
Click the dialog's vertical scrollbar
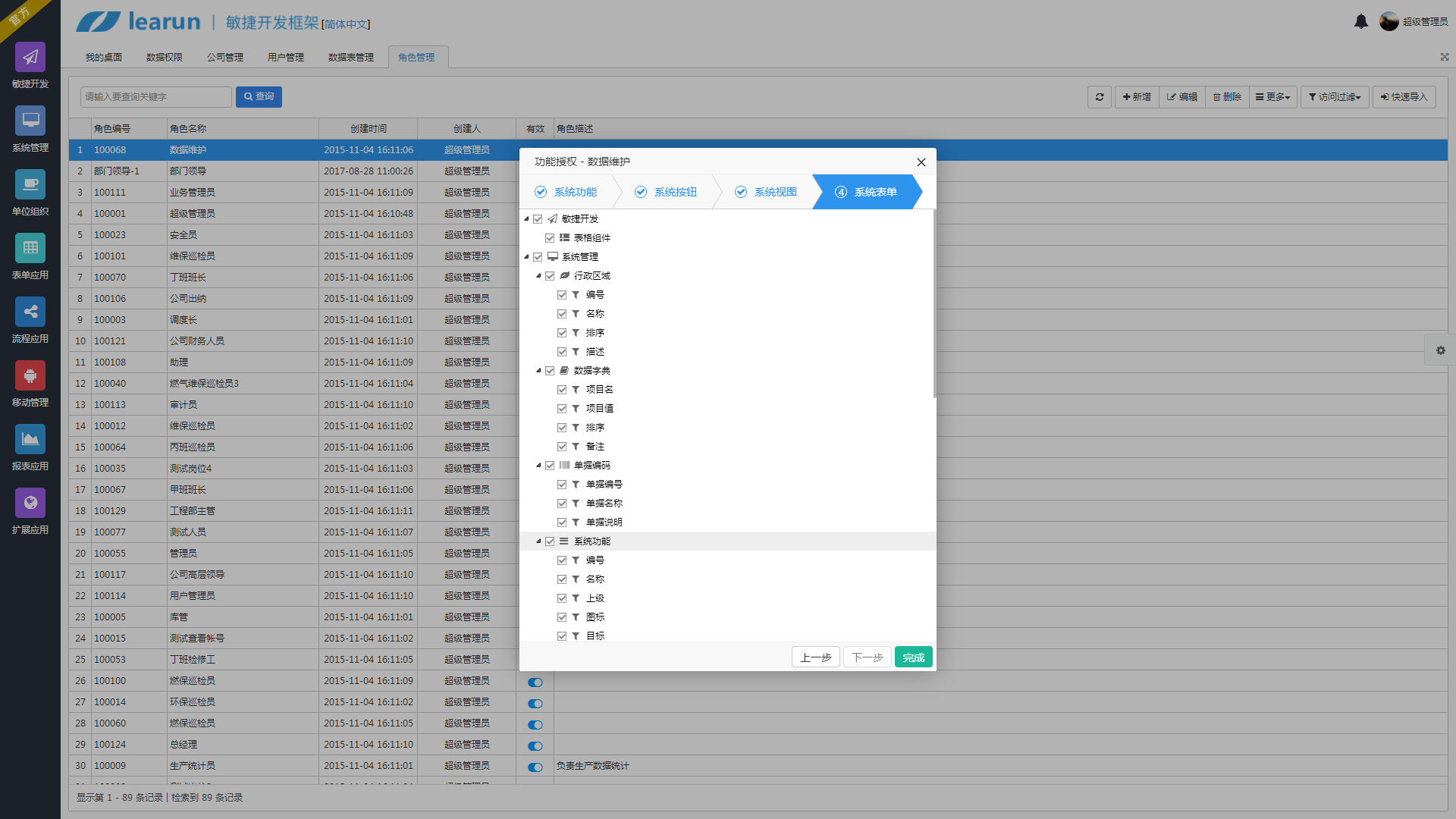(x=934, y=303)
